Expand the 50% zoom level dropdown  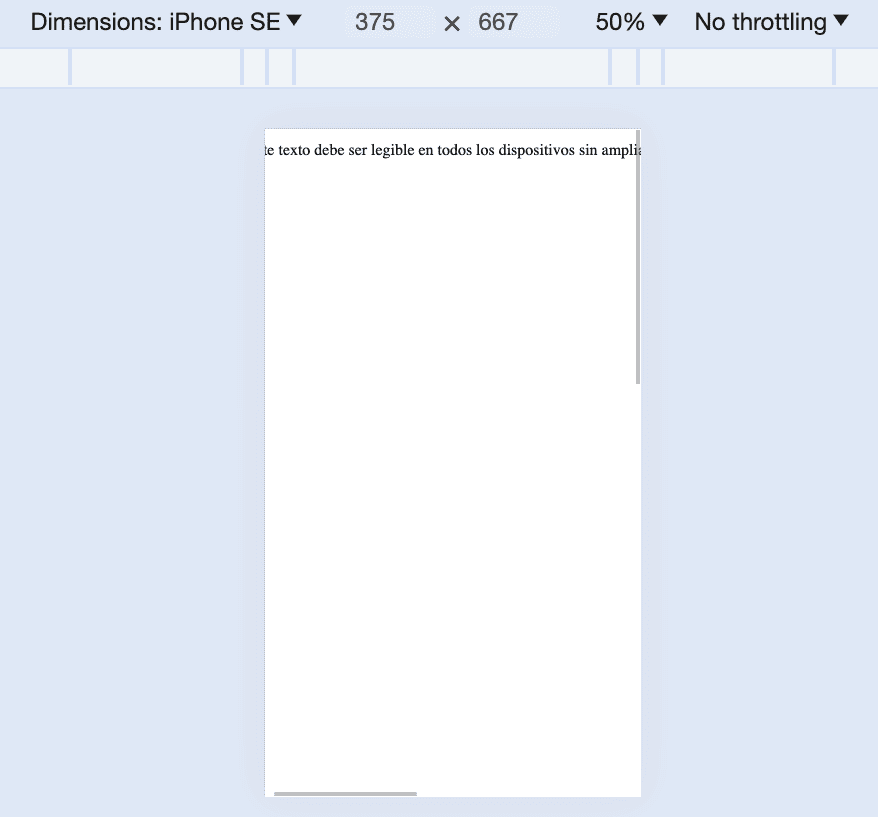click(x=631, y=22)
